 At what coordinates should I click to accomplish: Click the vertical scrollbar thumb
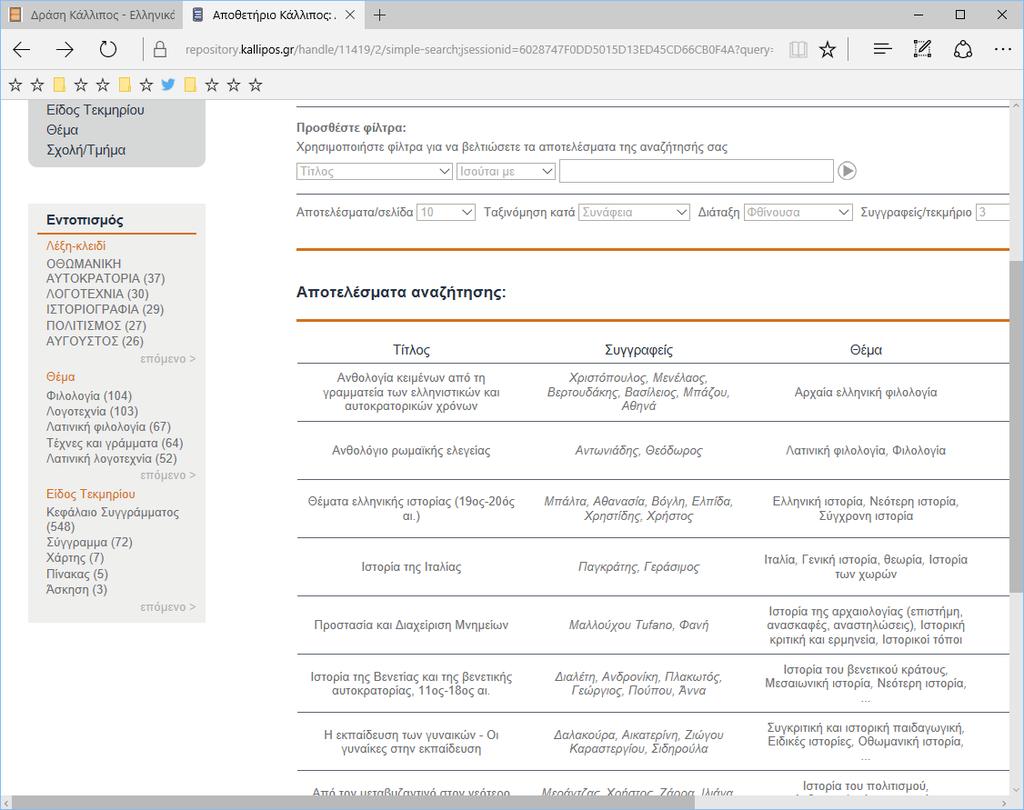1016,426
